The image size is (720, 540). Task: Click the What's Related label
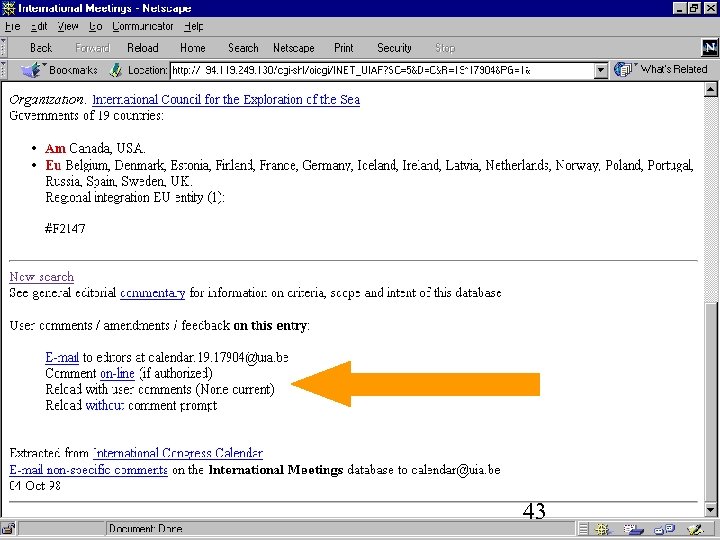pyautogui.click(x=674, y=69)
